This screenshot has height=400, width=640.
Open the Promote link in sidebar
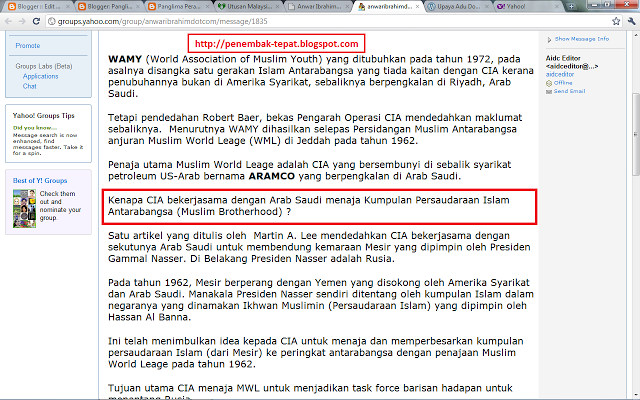point(28,46)
